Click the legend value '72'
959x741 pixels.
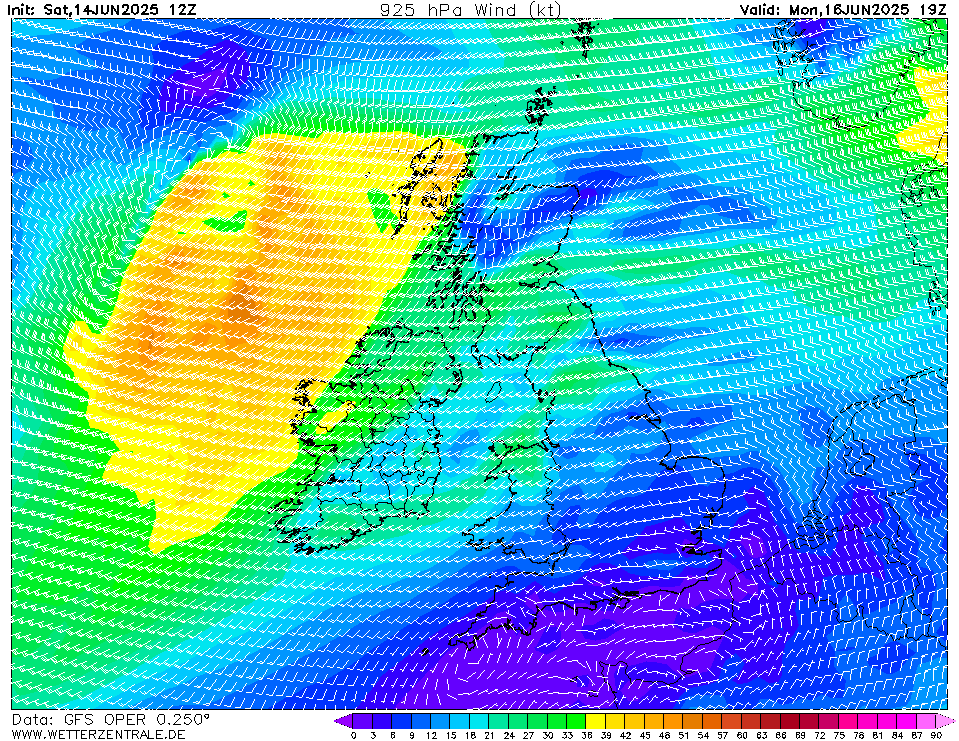pyautogui.click(x=820, y=735)
